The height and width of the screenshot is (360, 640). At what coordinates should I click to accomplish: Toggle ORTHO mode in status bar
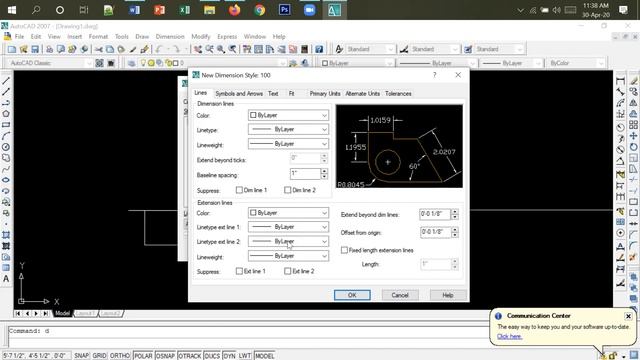pyautogui.click(x=120, y=356)
